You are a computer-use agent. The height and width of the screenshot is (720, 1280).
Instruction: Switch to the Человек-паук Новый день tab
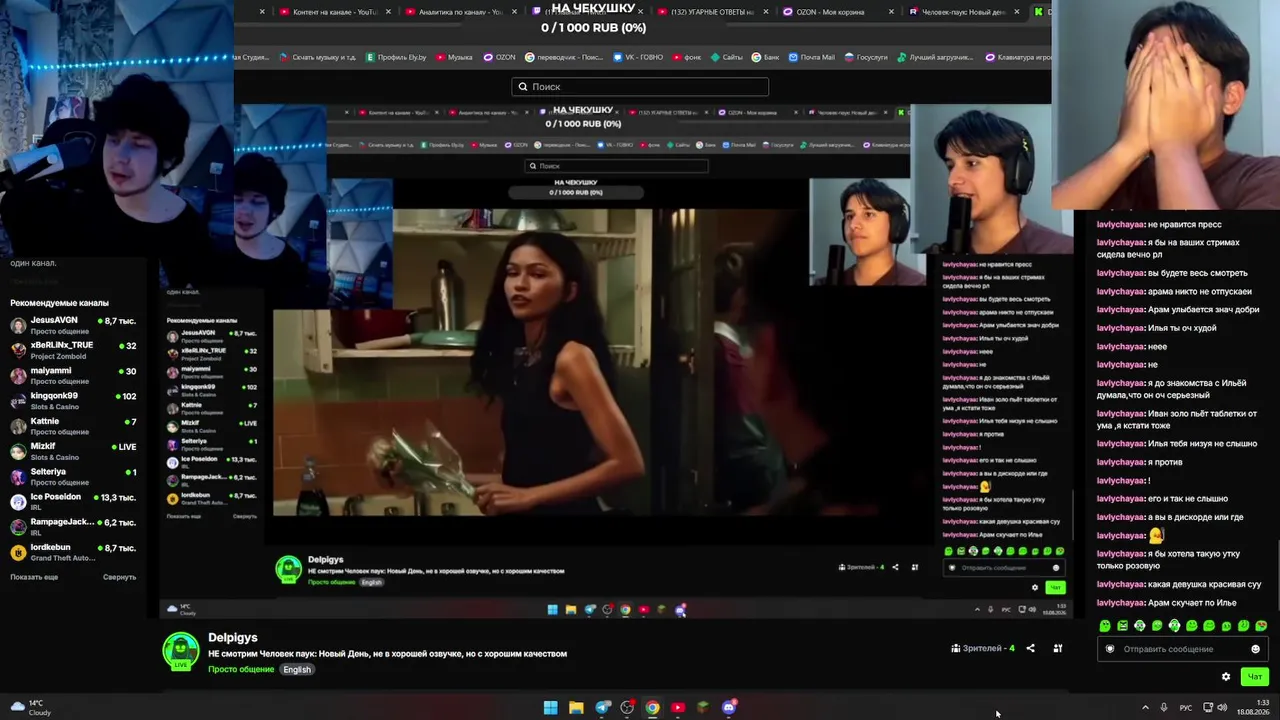point(962,12)
